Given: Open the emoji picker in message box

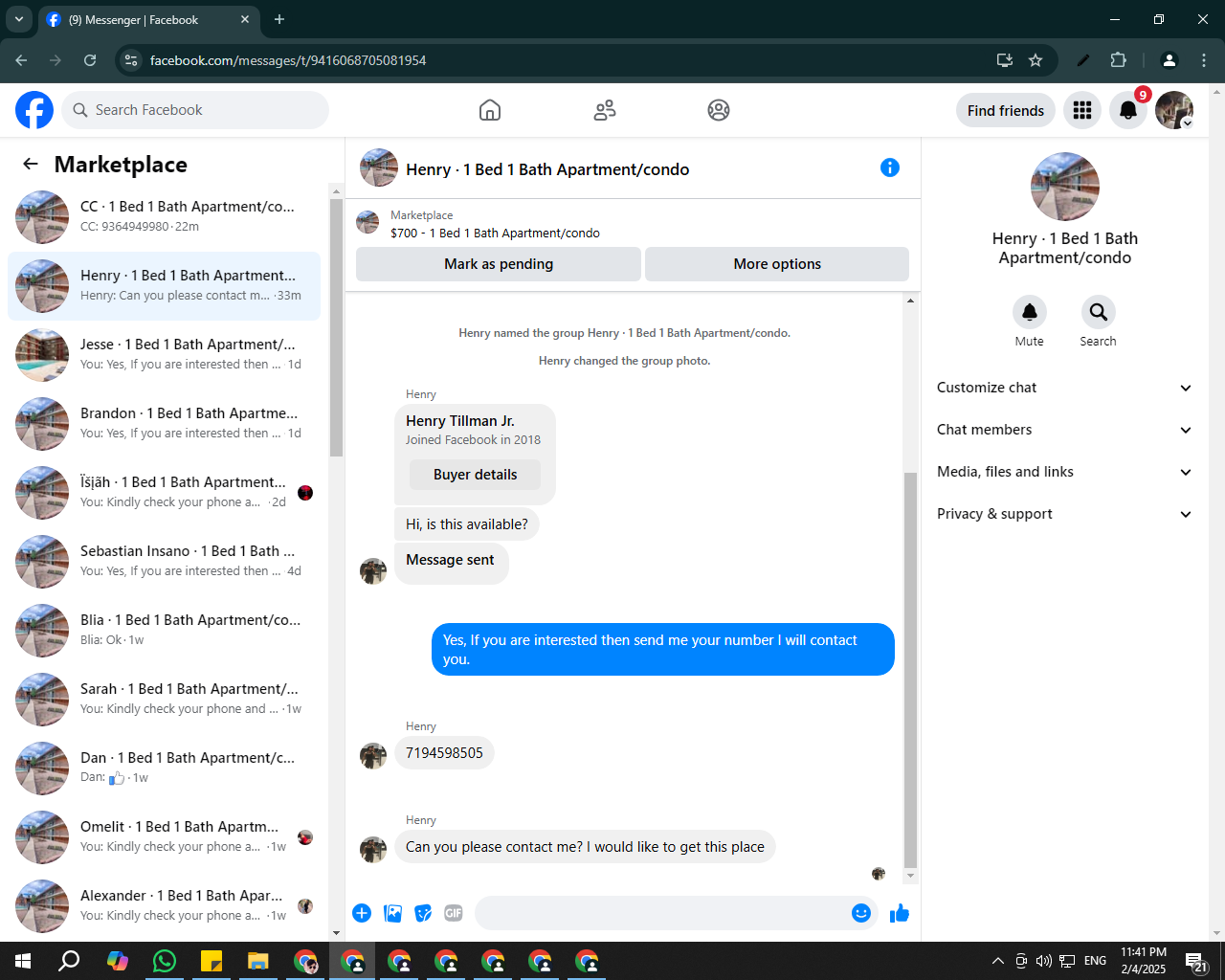Looking at the screenshot, I should (861, 913).
